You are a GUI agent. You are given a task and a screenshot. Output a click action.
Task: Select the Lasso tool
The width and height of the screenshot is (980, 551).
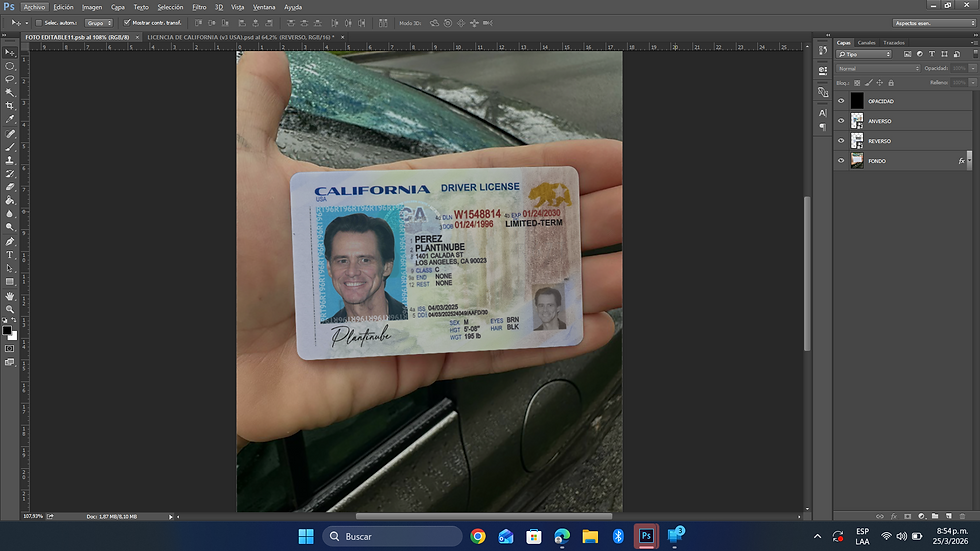[9, 79]
